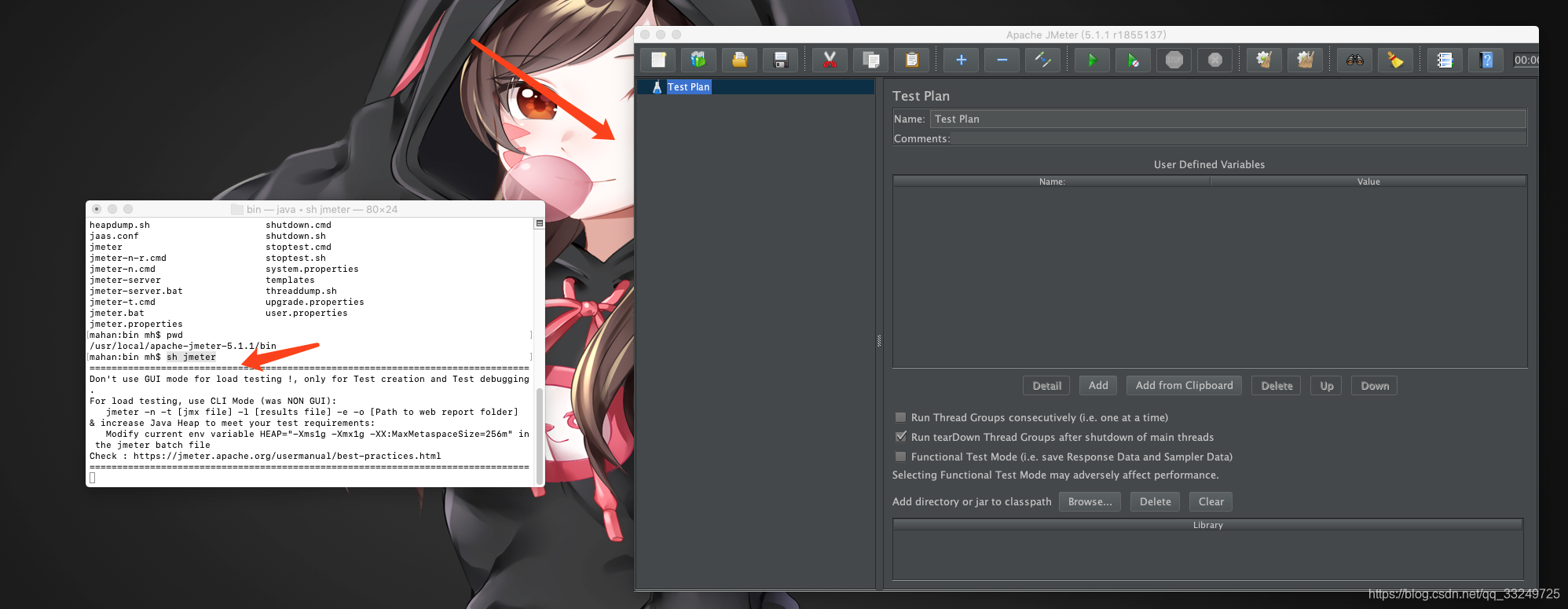Click the Library column header
This screenshot has height=609, width=1568.
pyautogui.click(x=1207, y=525)
